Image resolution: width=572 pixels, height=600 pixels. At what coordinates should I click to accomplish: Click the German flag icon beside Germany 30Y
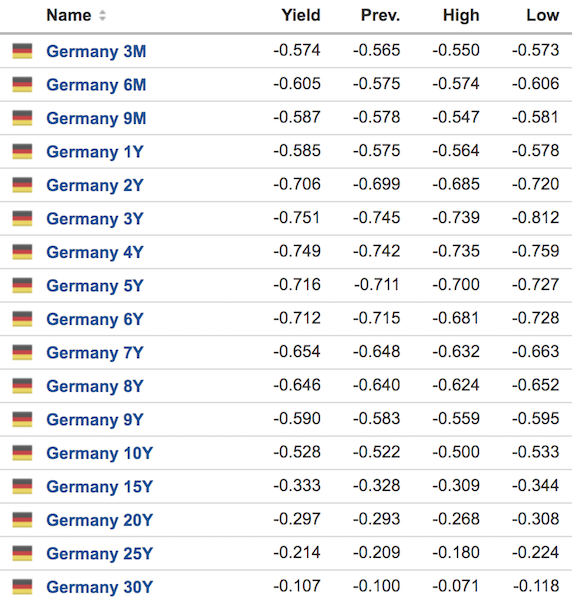(22, 587)
